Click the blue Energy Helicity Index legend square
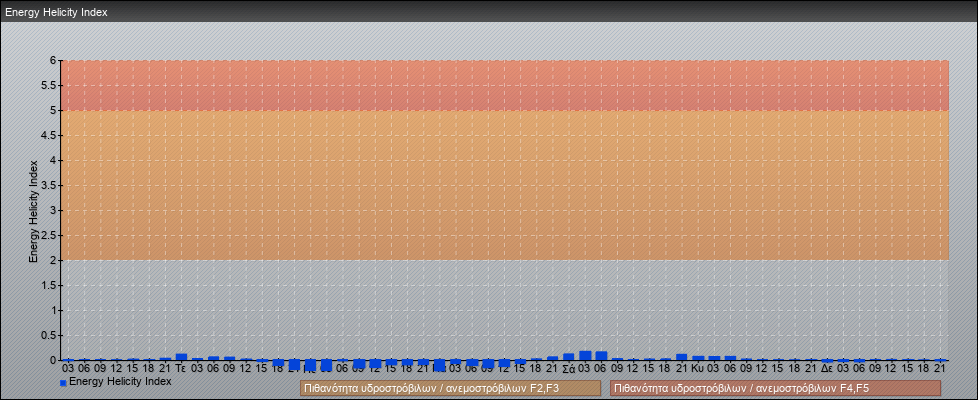This screenshot has width=978, height=400. (x=63, y=383)
